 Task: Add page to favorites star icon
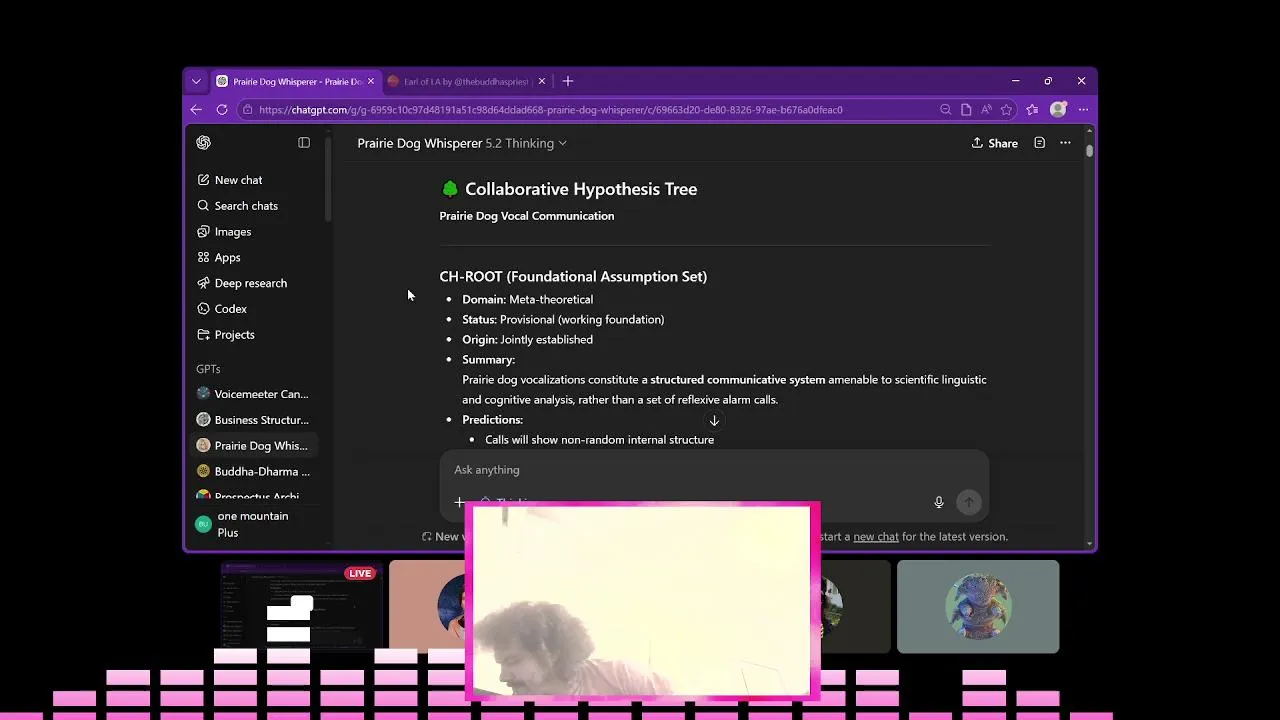coord(1007,110)
